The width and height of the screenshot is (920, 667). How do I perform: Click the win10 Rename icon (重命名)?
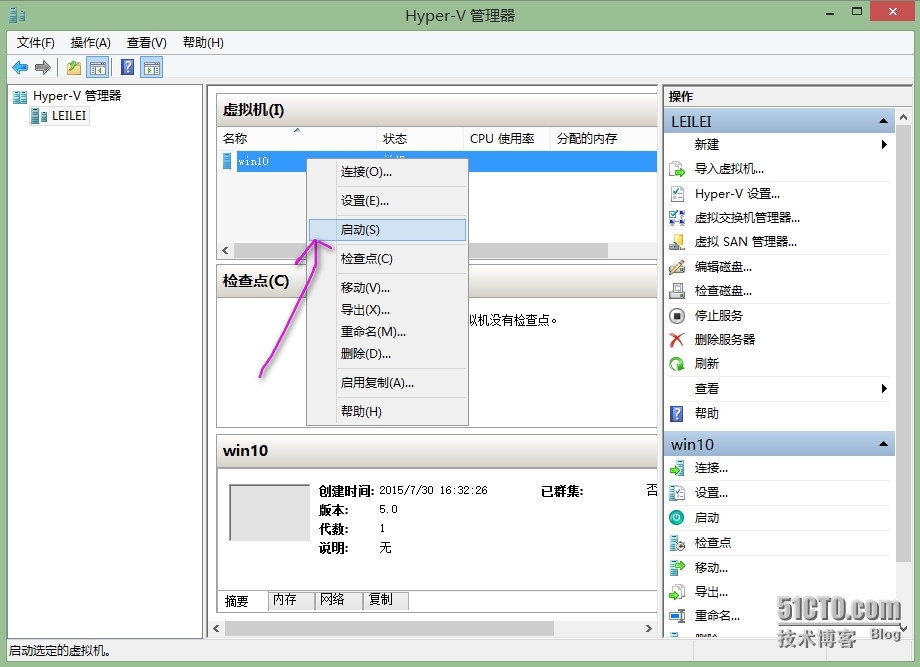[677, 616]
